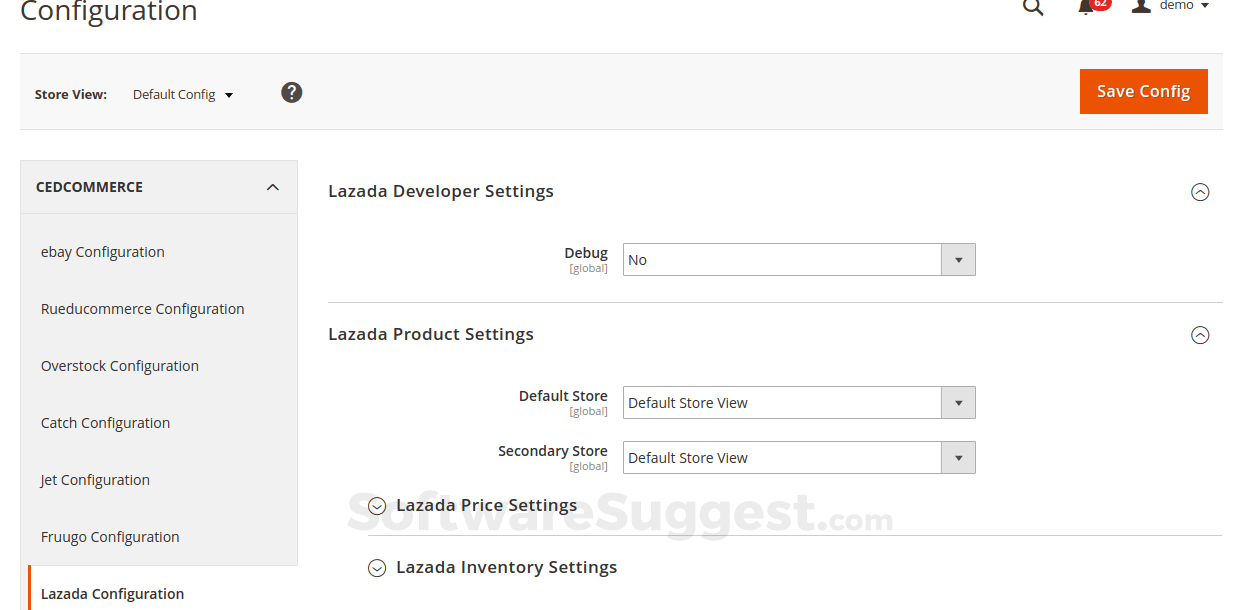
Task: Open the admin search
Action: 1032,8
